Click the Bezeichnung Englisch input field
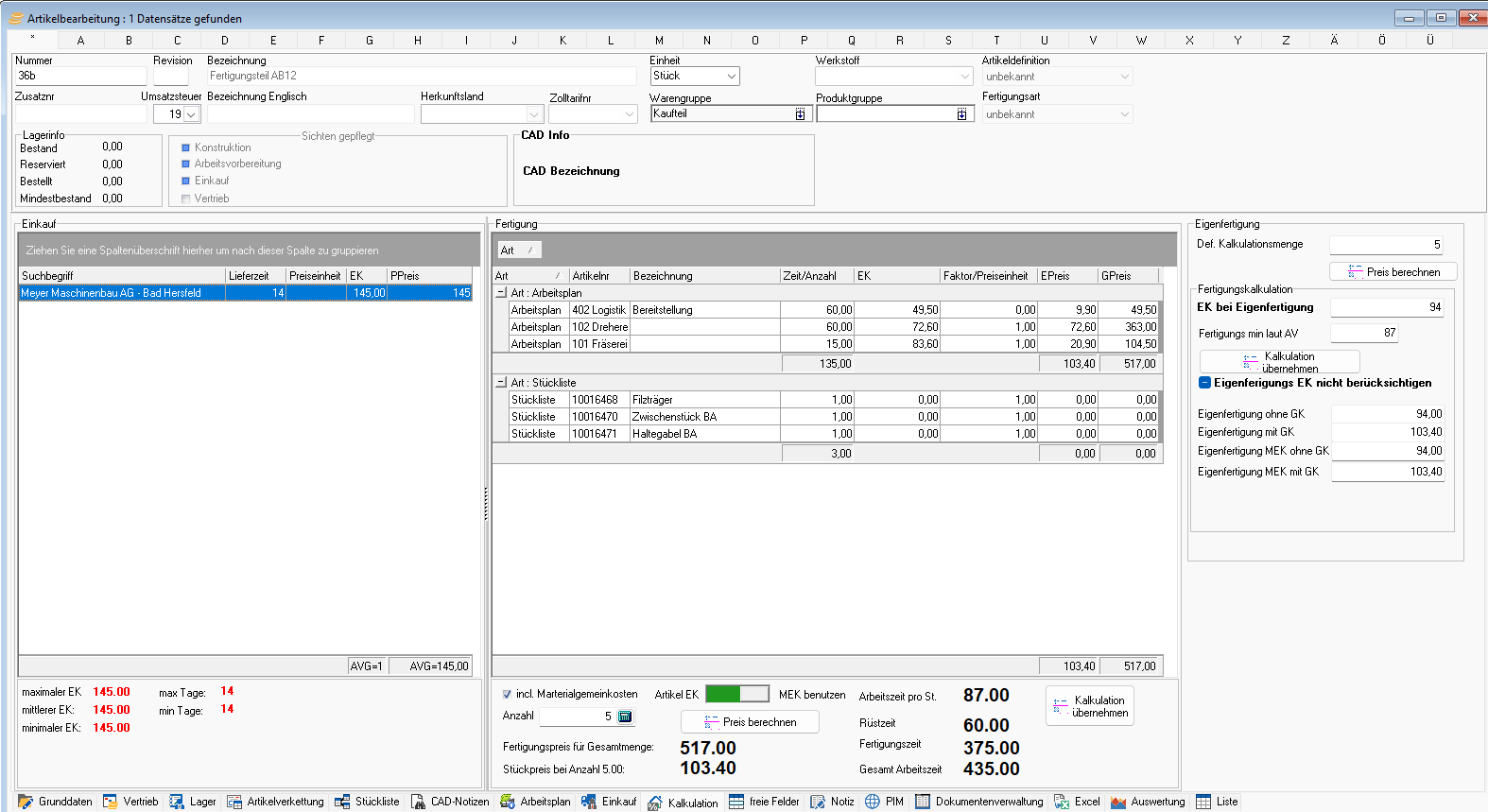This screenshot has width=1488, height=812. [x=310, y=114]
